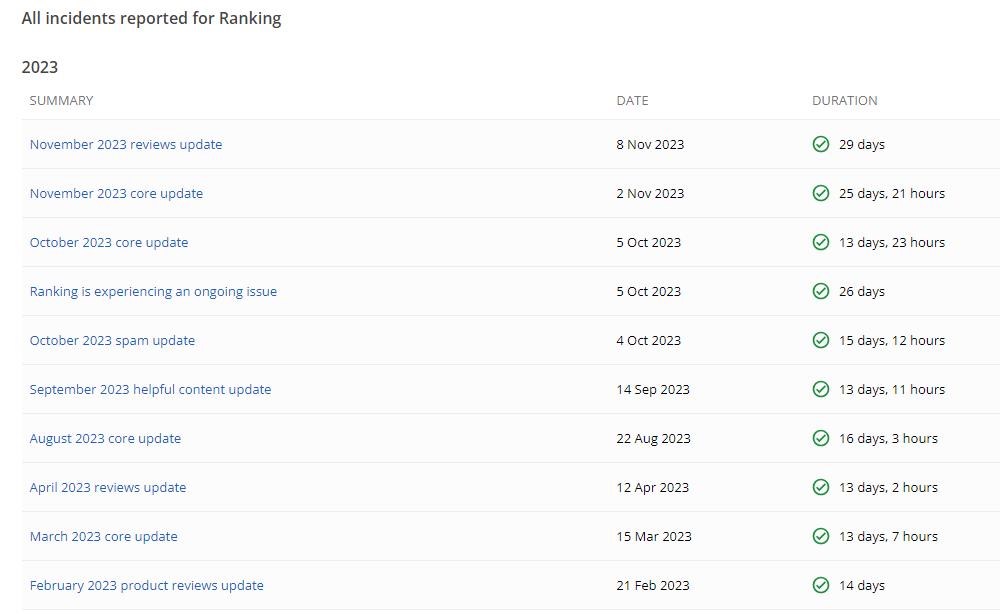Click the 2 Nov 2023 date cell
The image size is (1008, 613).
tap(650, 193)
